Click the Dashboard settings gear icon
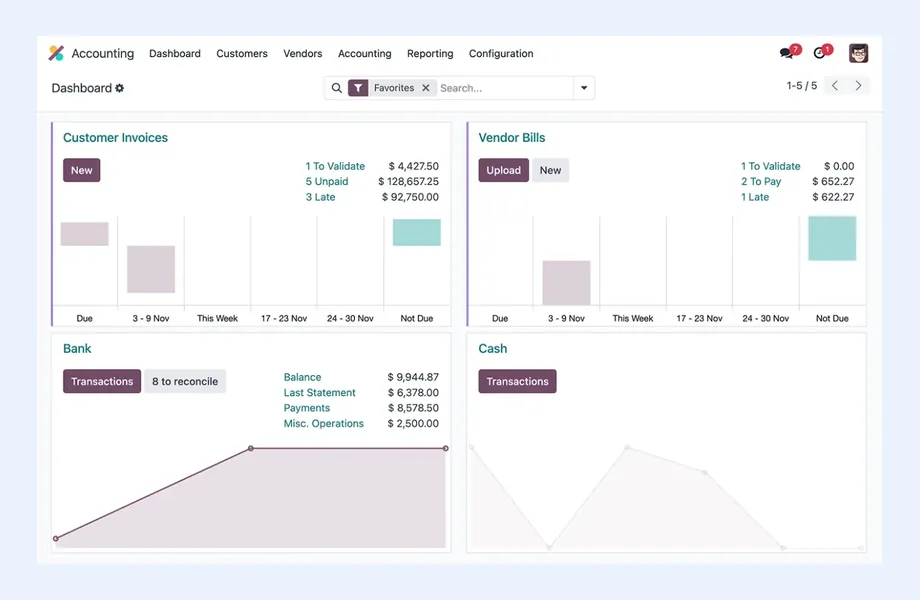The image size is (920, 600). [x=120, y=88]
